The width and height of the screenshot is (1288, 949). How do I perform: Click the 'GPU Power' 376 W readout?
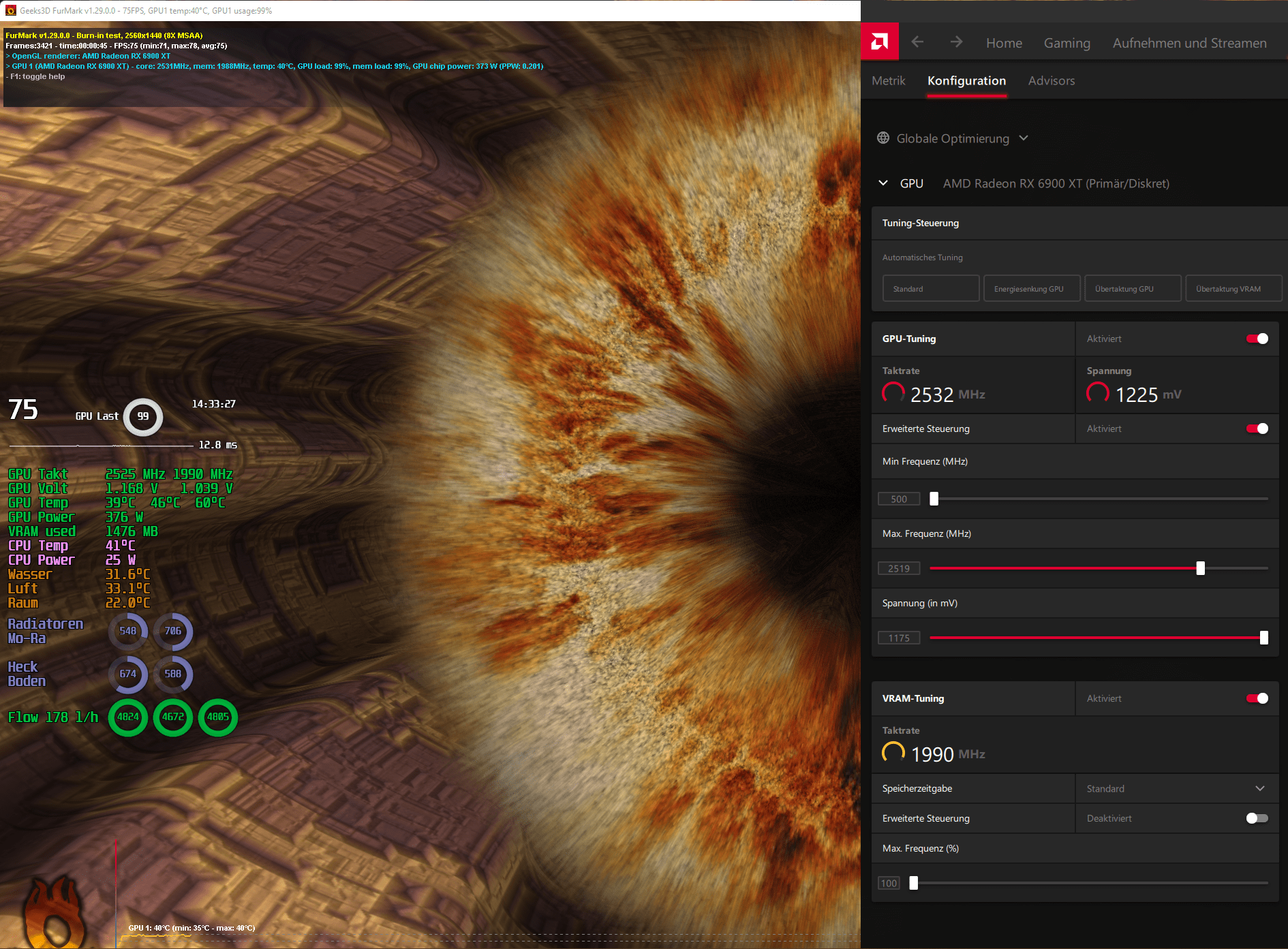[75, 517]
